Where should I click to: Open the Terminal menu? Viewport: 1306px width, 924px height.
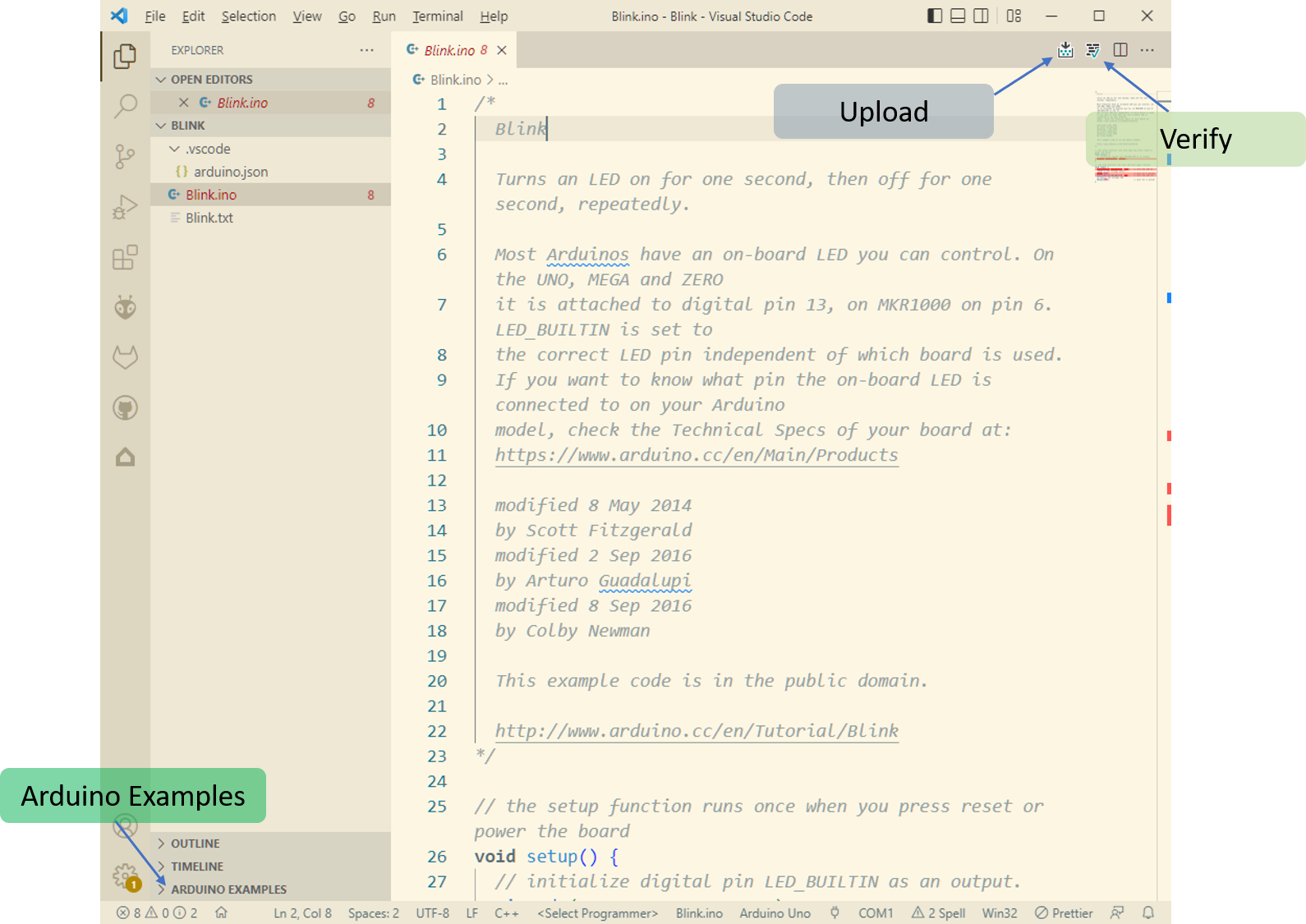437,16
